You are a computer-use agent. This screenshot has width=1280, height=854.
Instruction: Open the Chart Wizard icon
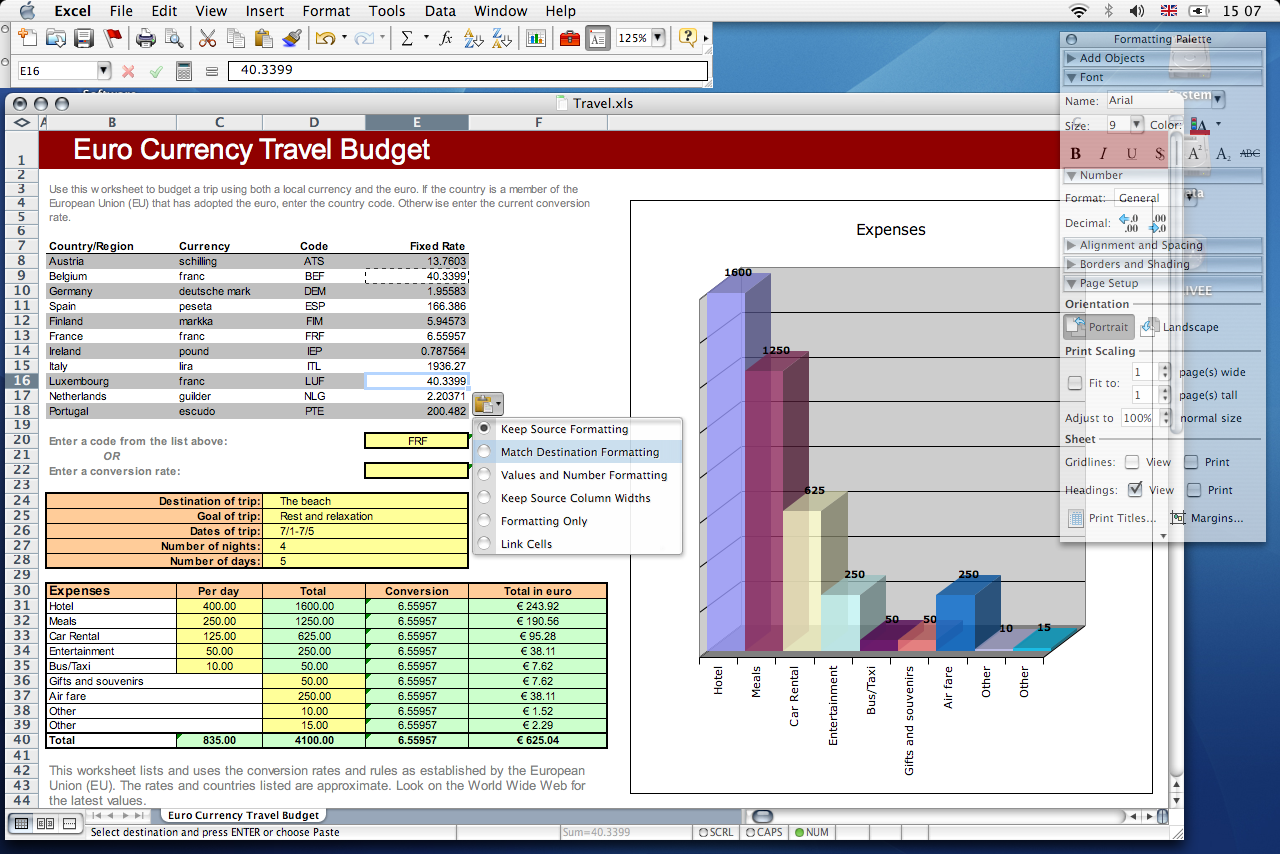536,38
